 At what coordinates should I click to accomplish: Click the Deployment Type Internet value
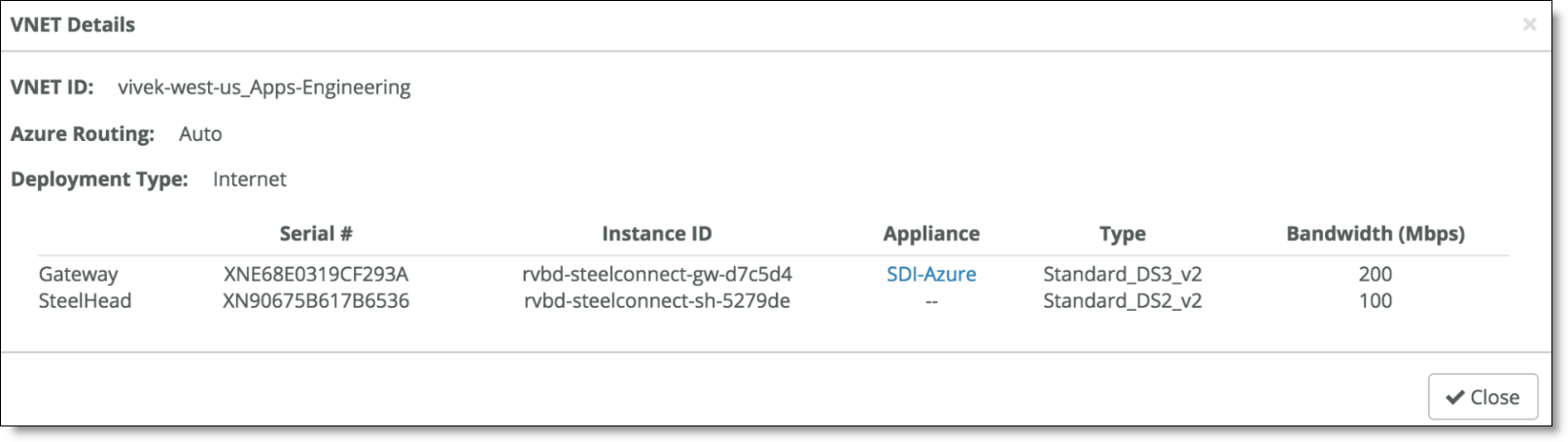pos(250,179)
